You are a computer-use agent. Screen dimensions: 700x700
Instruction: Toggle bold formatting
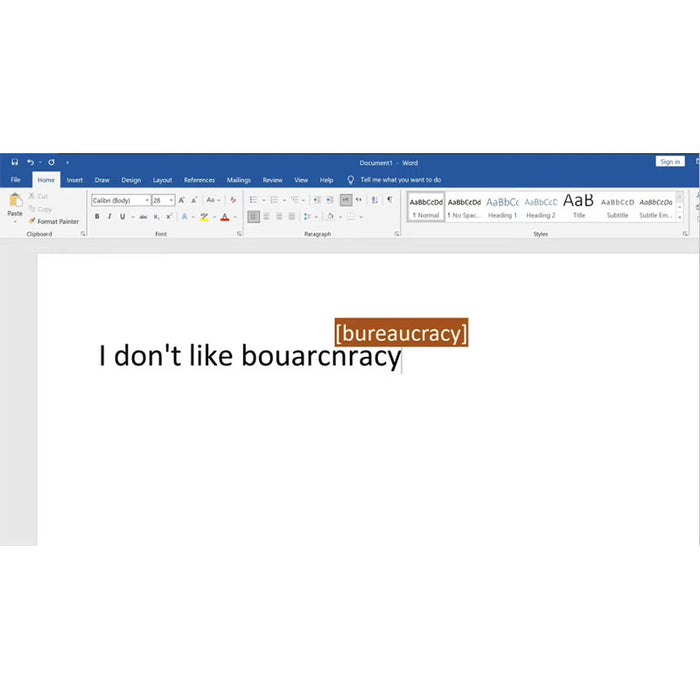tap(97, 217)
